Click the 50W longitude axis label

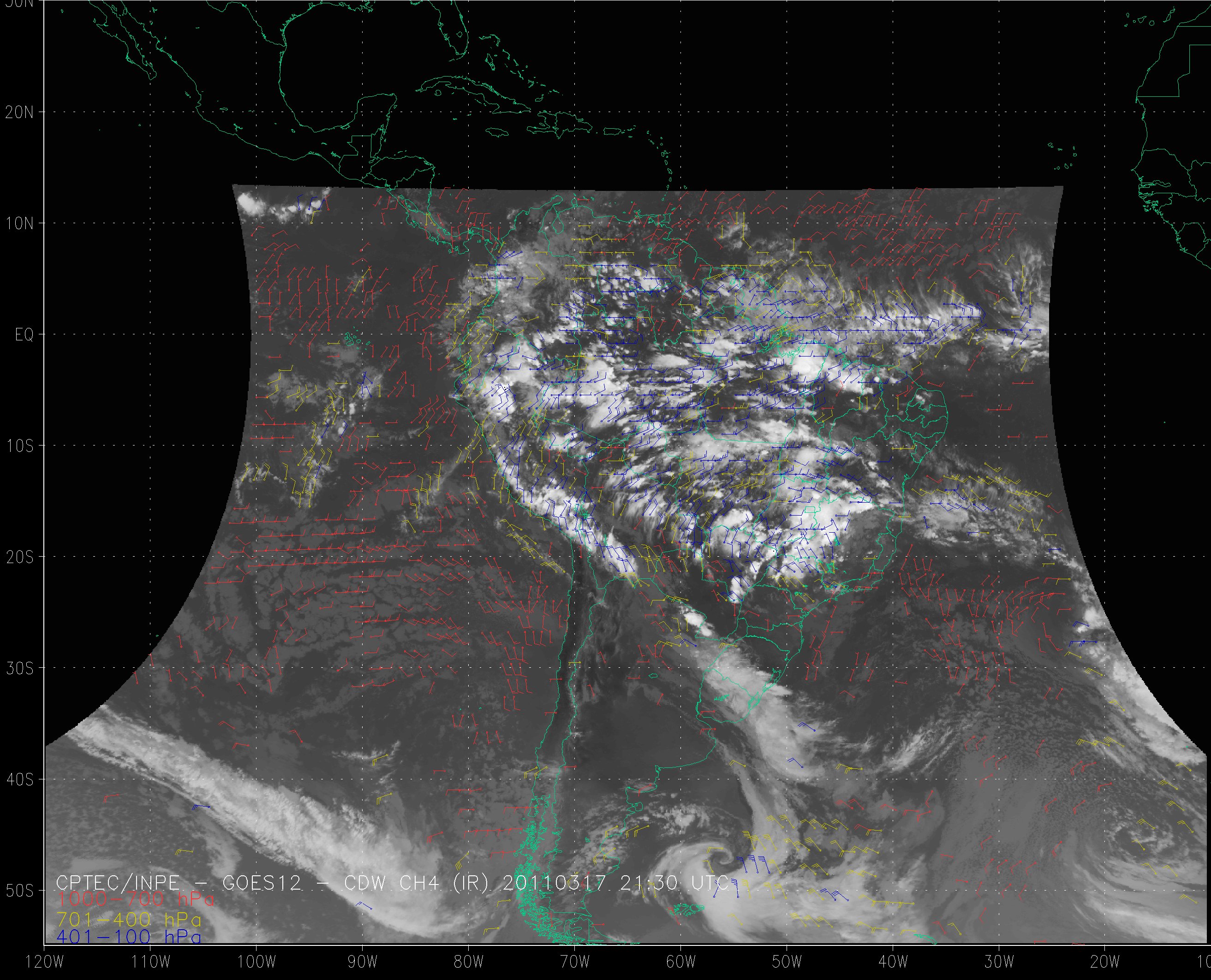pyautogui.click(x=787, y=962)
